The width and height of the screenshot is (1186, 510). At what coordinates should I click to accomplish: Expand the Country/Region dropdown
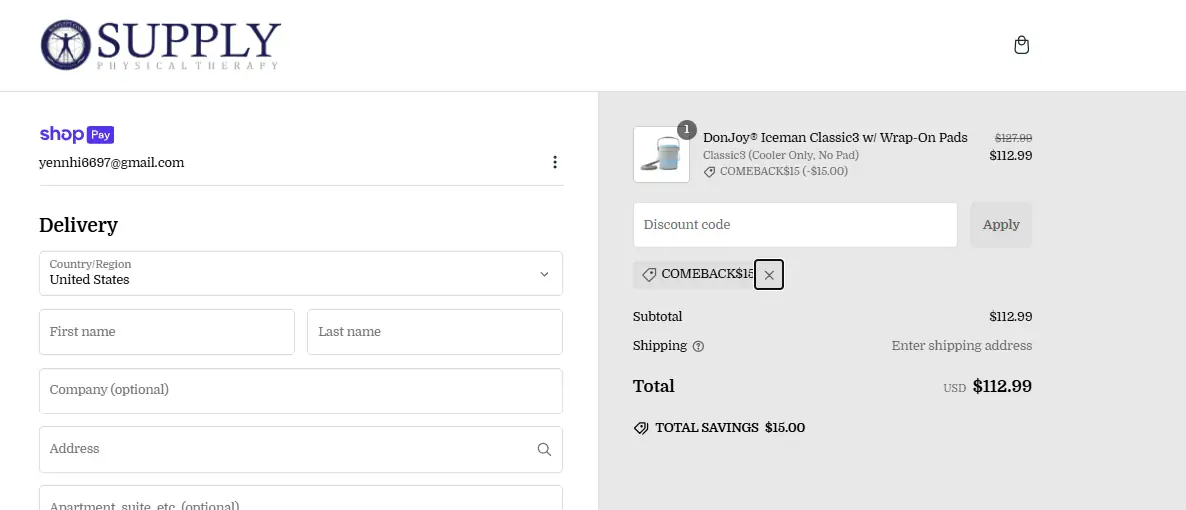[x=300, y=273]
